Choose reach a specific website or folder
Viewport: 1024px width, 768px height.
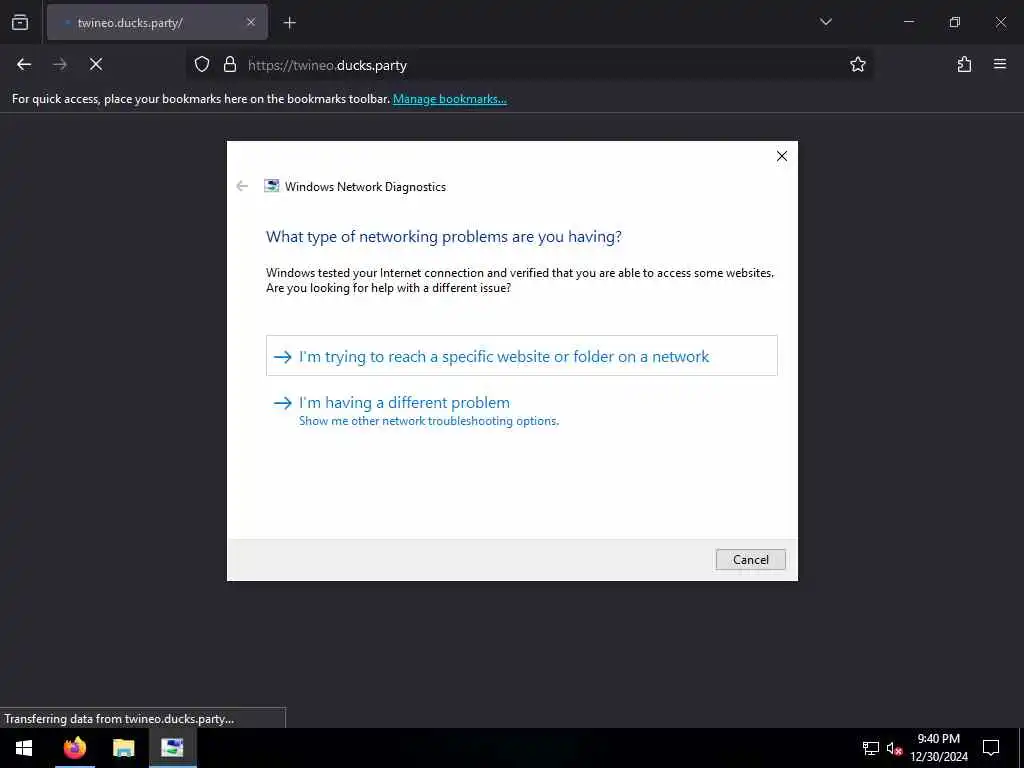(522, 356)
